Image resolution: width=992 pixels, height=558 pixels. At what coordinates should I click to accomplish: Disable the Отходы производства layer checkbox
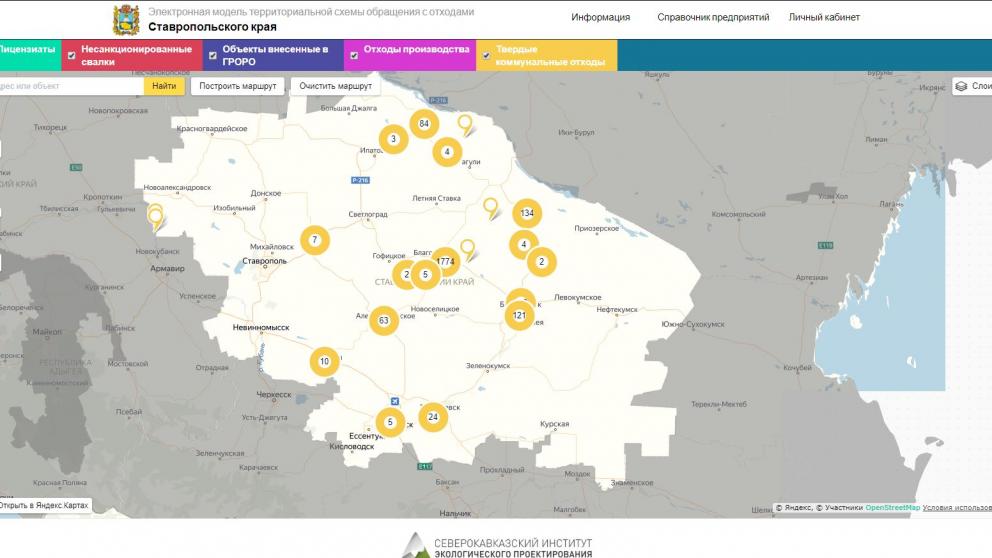click(x=354, y=56)
